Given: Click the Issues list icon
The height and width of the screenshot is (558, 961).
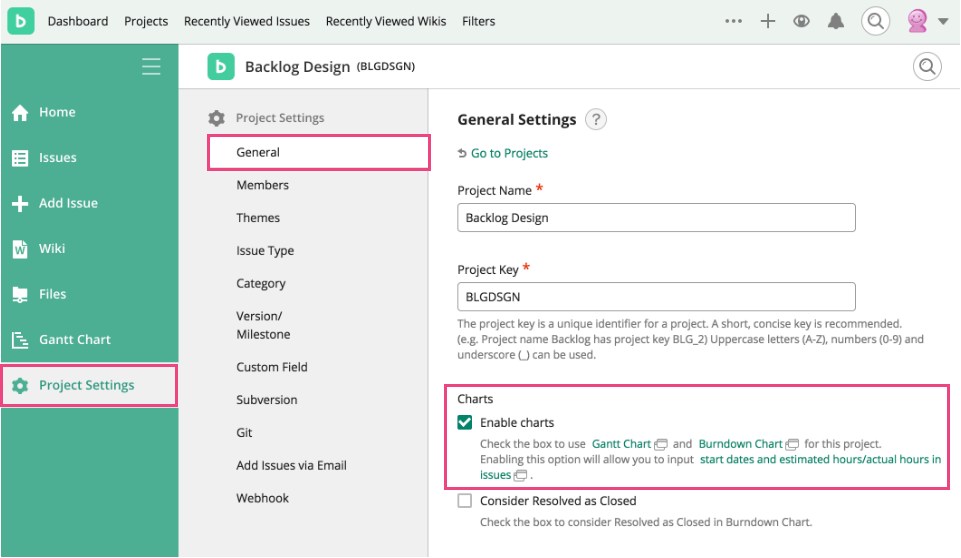Looking at the screenshot, I should tap(20, 158).
